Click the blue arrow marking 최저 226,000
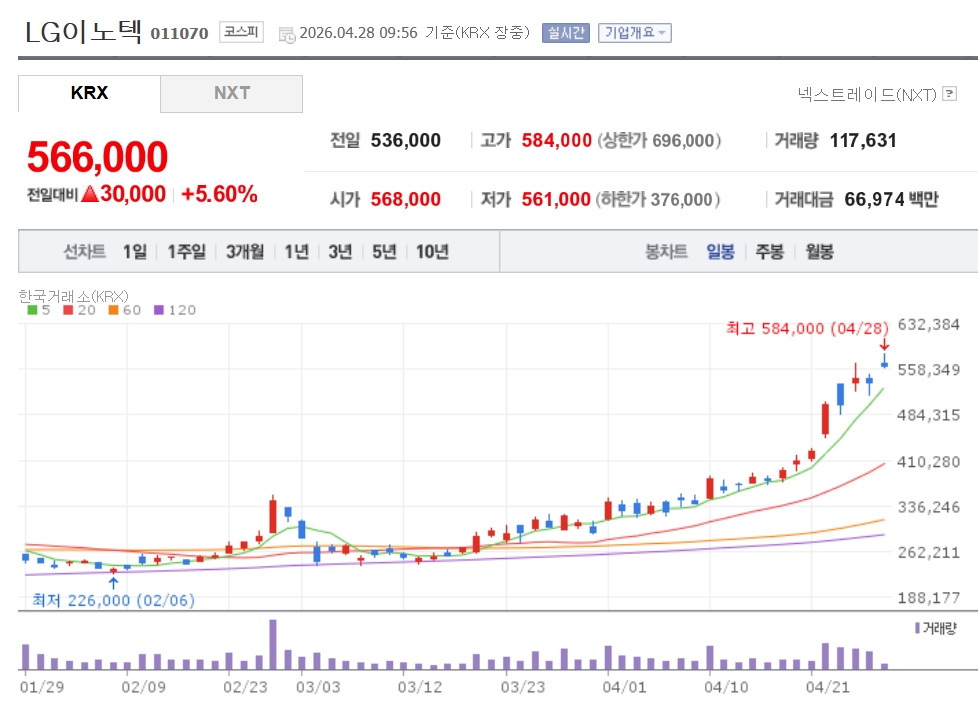978x705 pixels. coord(113,582)
